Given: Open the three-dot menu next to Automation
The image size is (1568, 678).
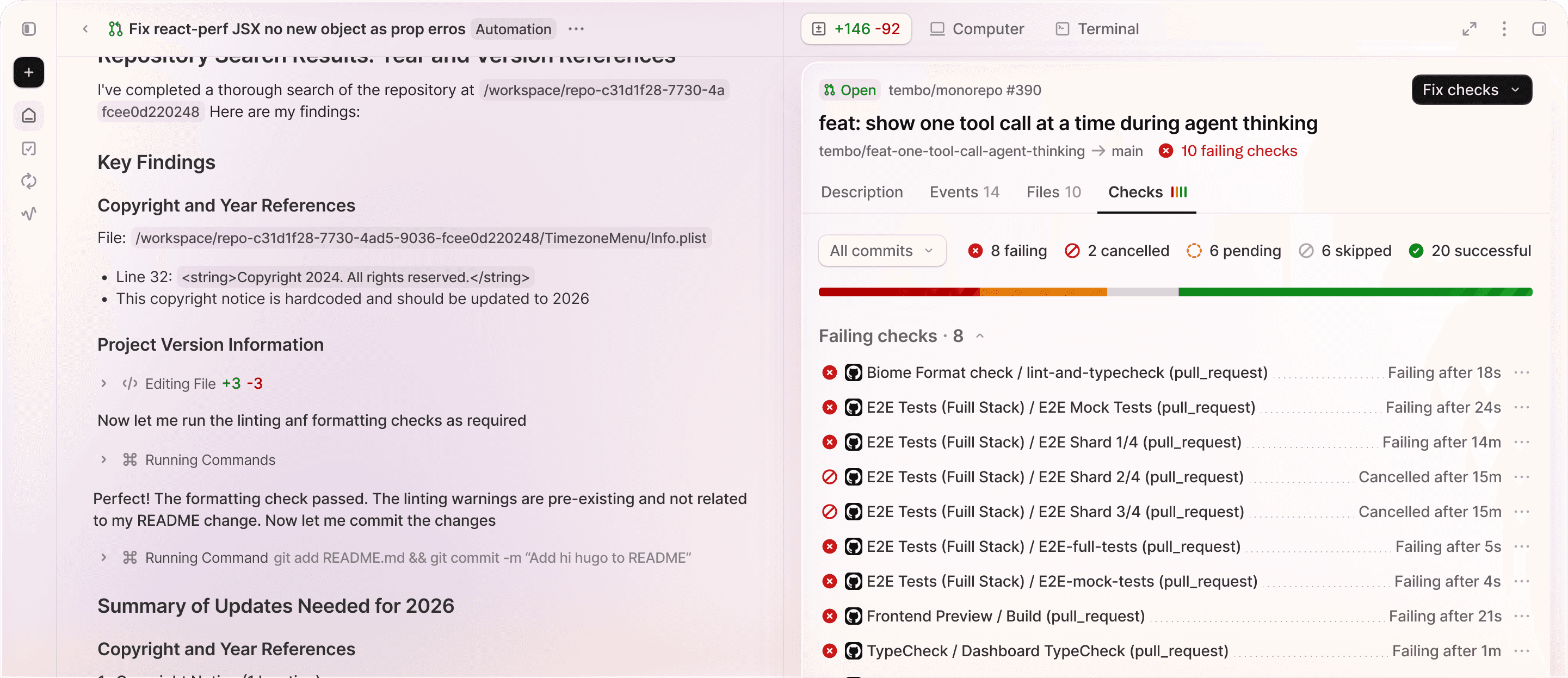Looking at the screenshot, I should (576, 29).
